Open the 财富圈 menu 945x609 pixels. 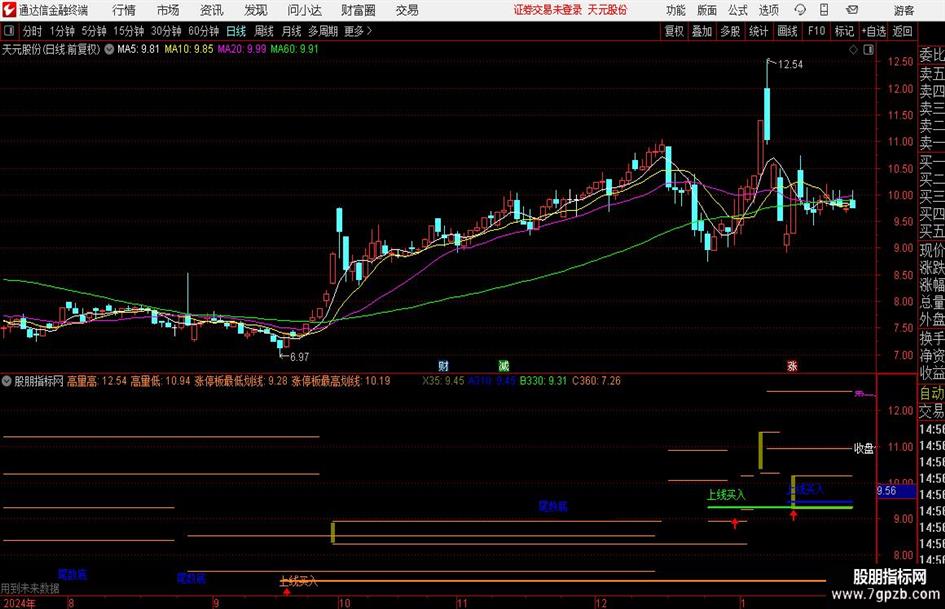coord(358,10)
